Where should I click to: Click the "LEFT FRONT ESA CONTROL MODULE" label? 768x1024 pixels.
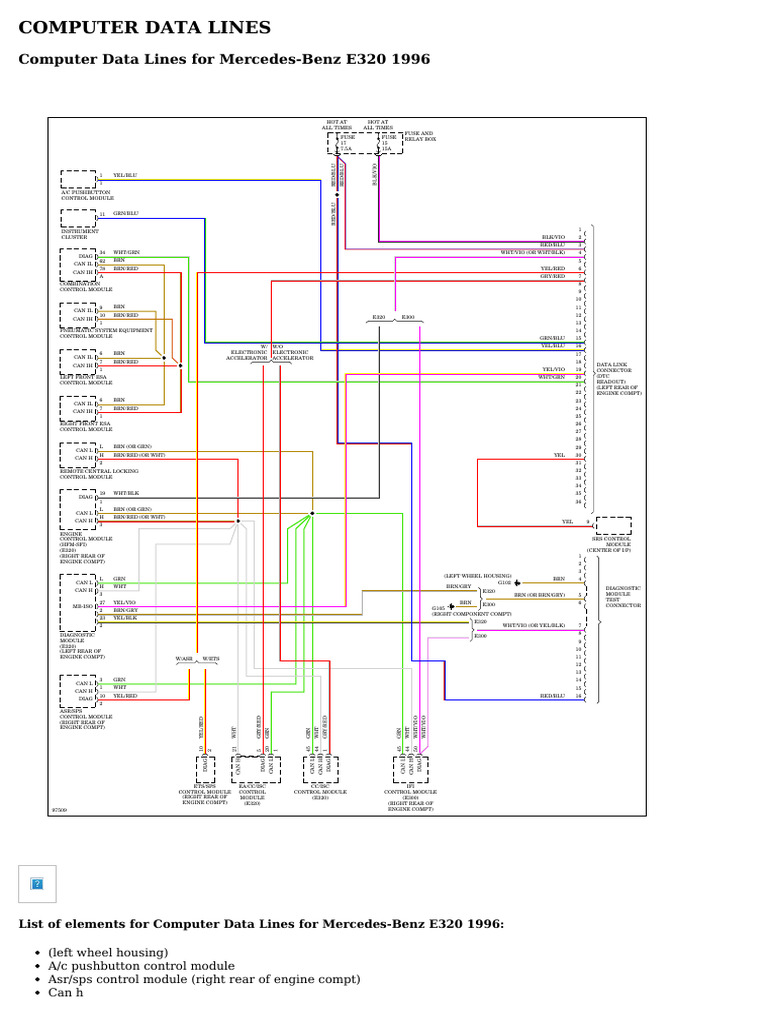[86, 379]
